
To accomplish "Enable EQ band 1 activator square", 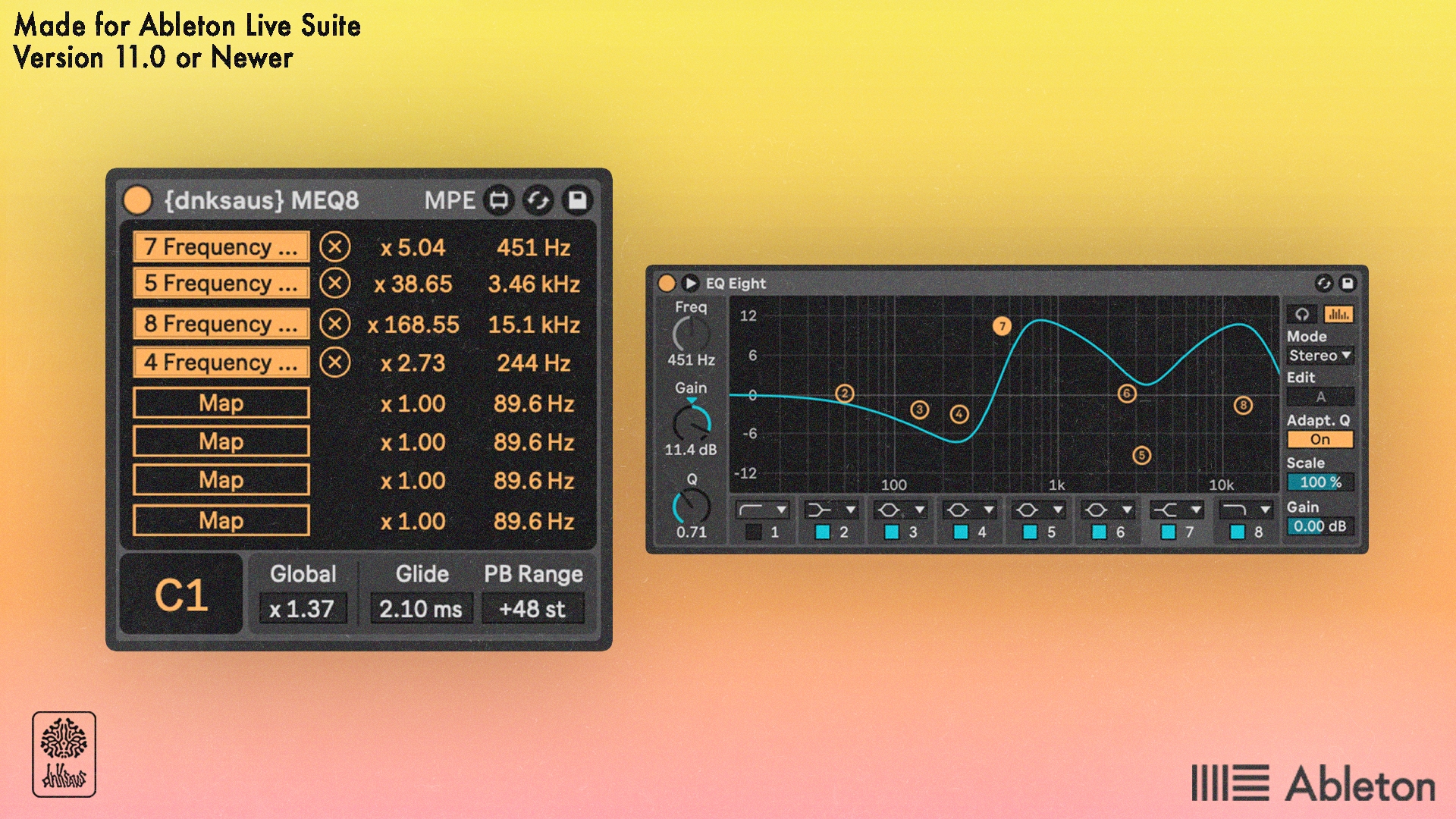I will pyautogui.click(x=754, y=532).
